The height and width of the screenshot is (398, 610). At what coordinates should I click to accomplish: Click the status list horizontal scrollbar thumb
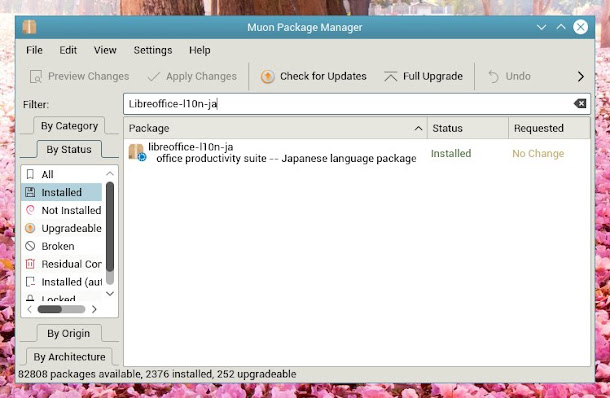[50, 309]
